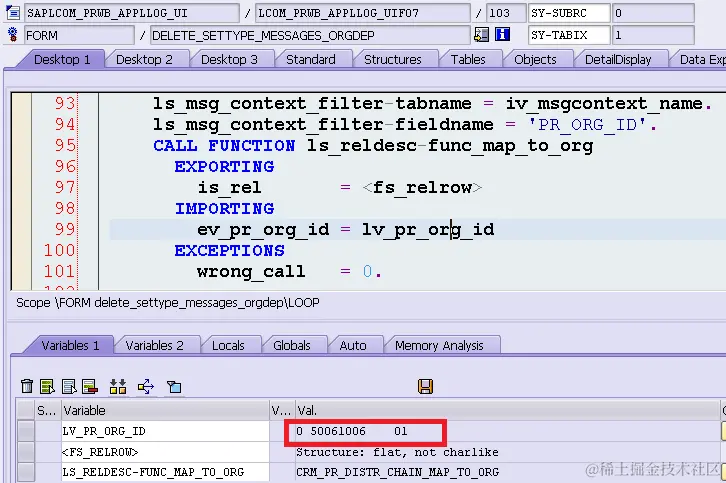
Task: Click the list icon with the red minus
Action: [90, 386]
